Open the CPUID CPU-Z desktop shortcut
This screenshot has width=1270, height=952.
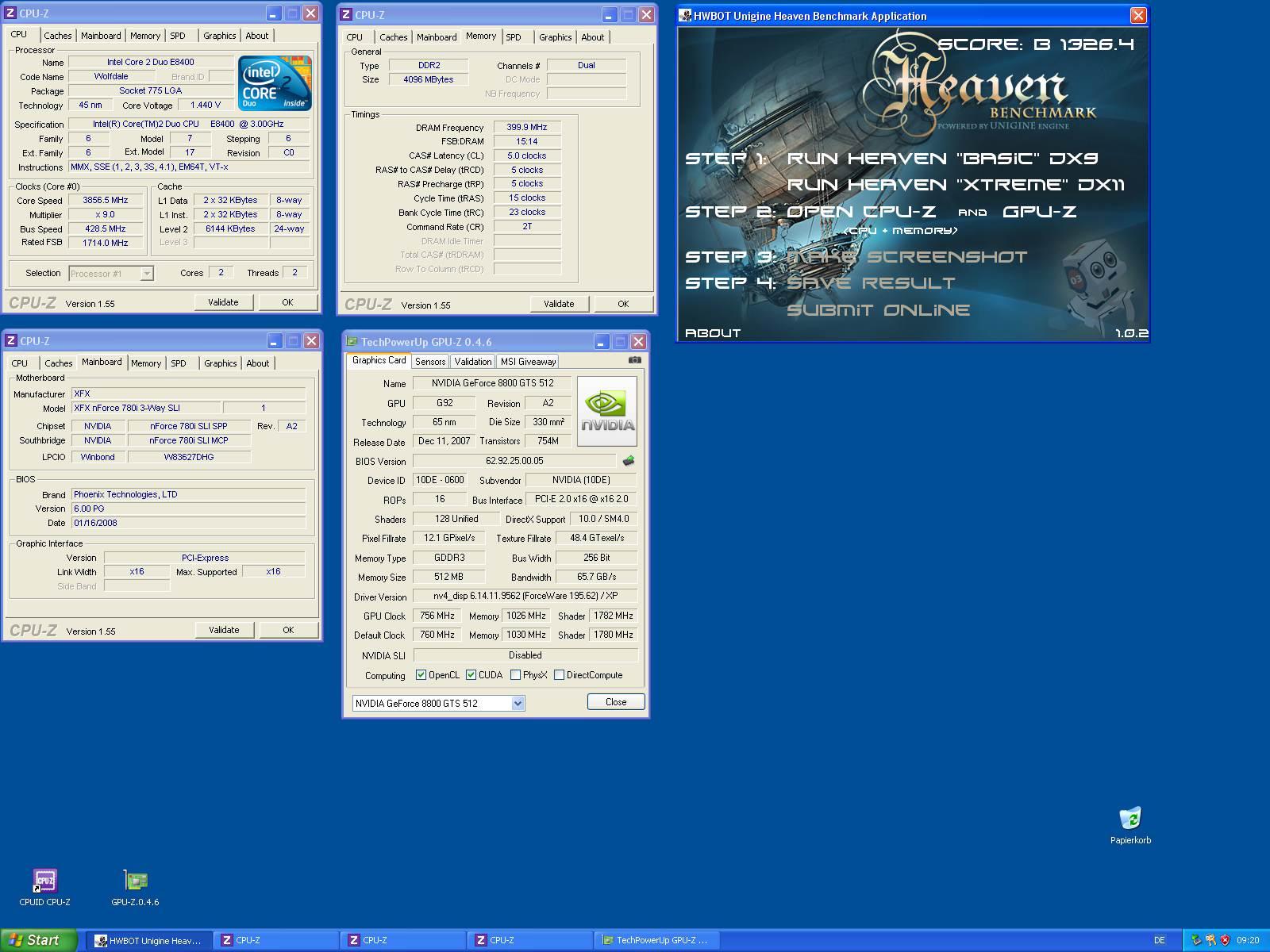[44, 887]
